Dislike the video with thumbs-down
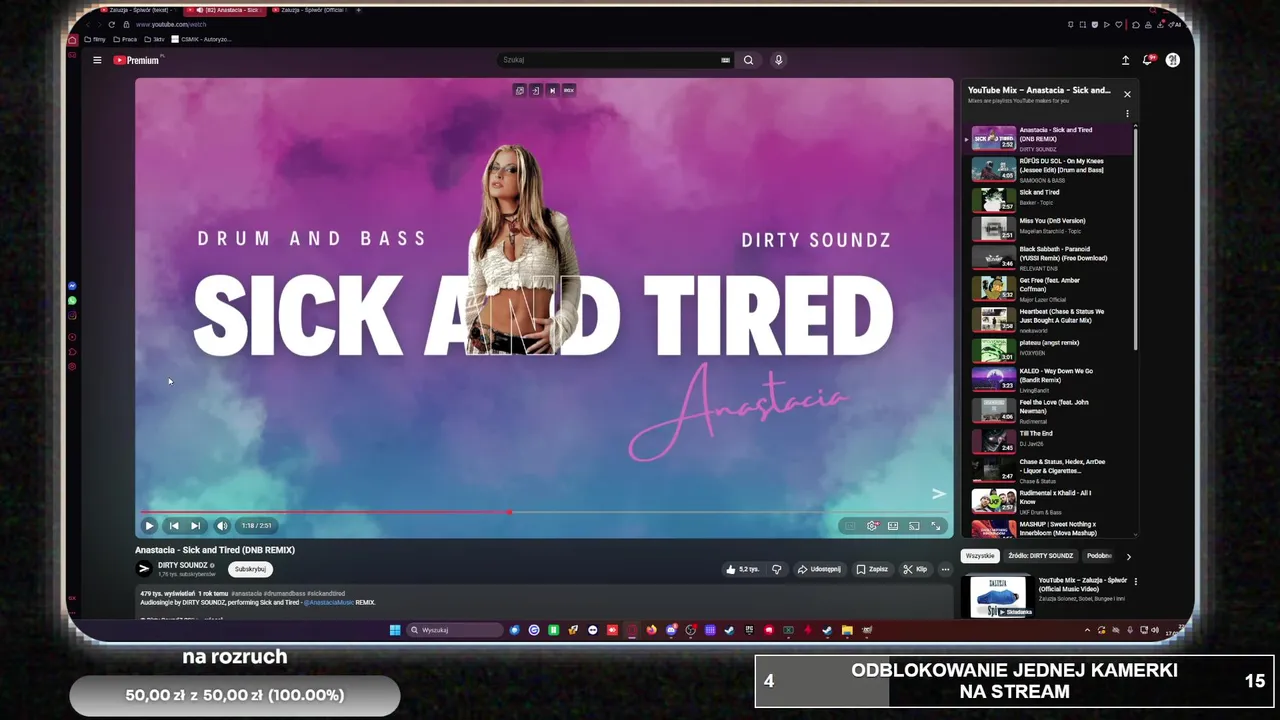 (776, 569)
